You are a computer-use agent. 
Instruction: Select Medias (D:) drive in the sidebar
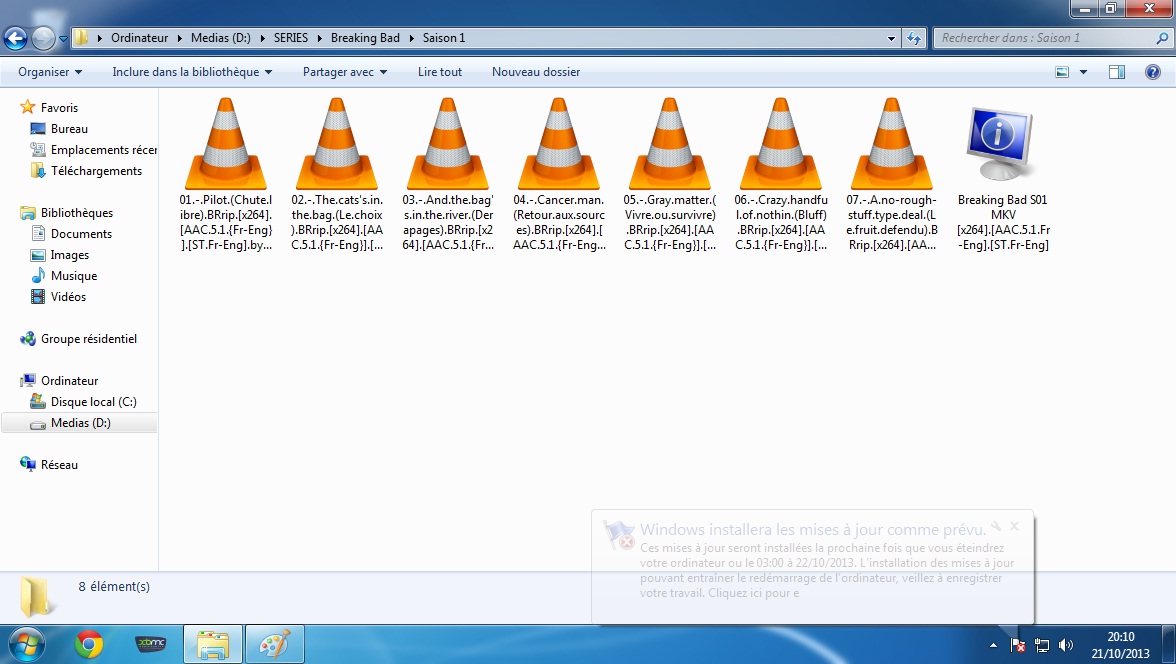80,422
